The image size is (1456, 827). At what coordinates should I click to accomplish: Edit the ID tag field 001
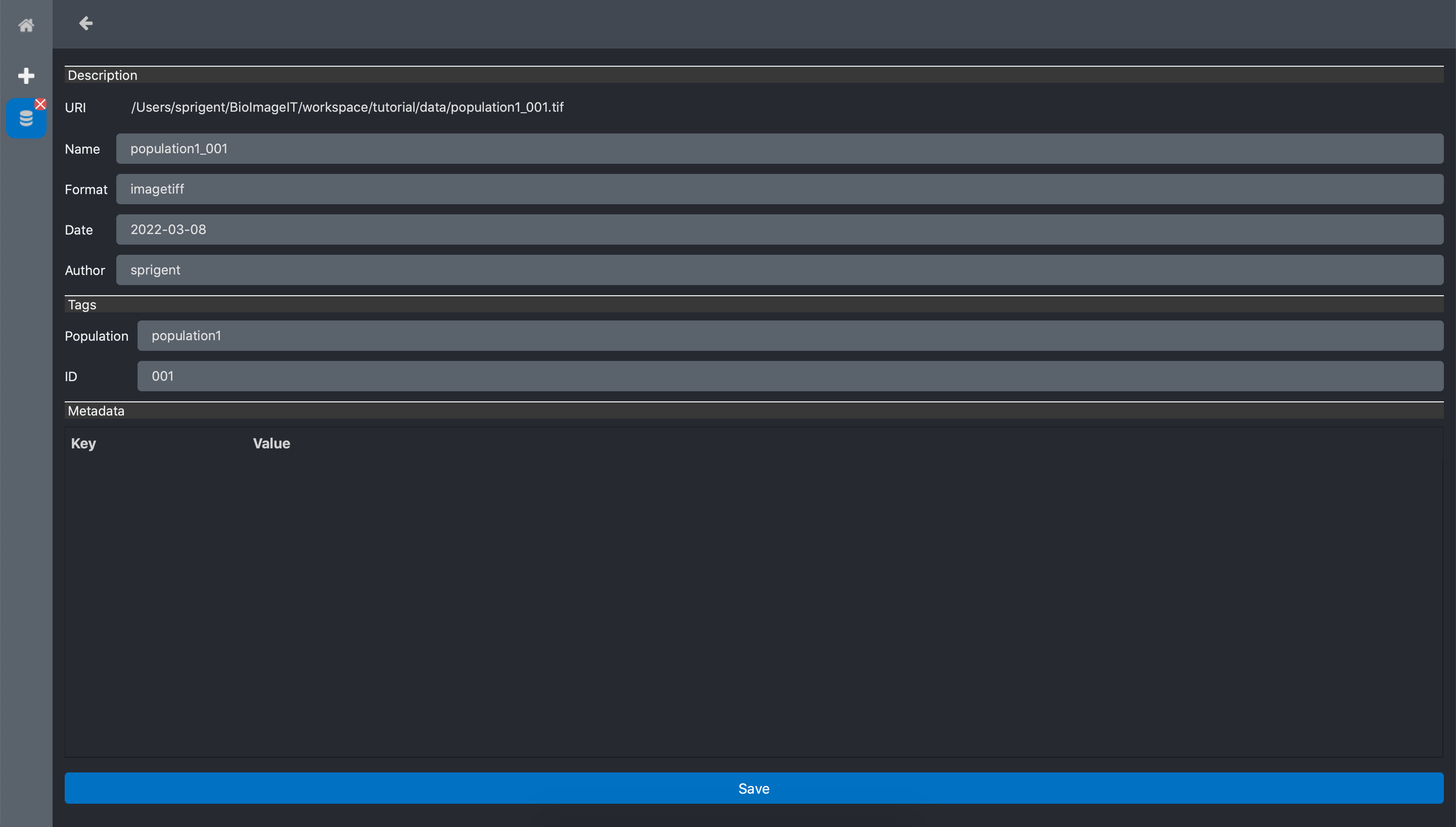791,376
